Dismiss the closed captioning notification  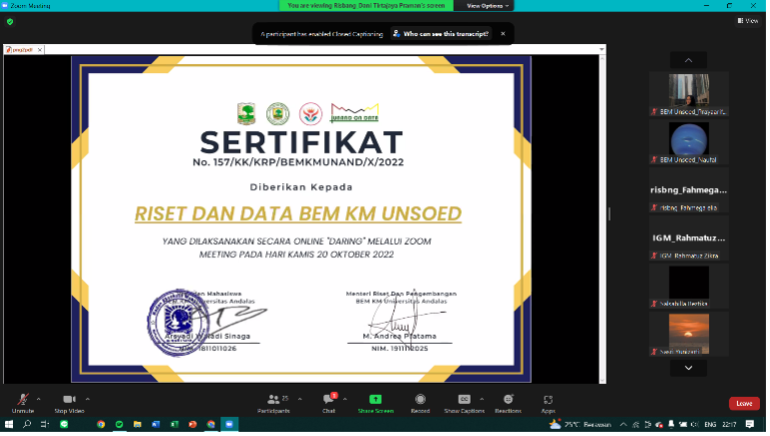click(503, 33)
